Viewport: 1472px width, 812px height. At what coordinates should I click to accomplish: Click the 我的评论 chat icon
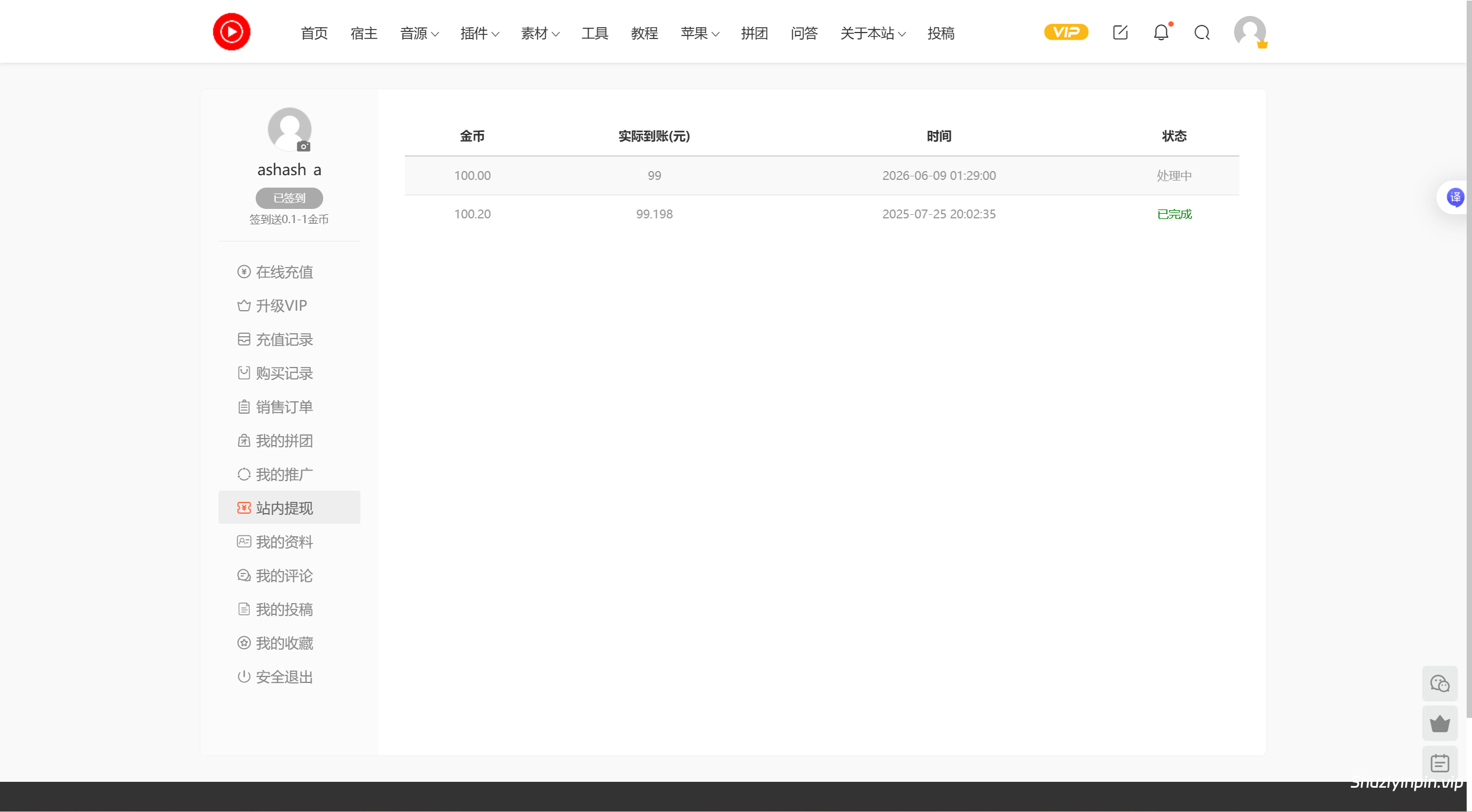coord(244,575)
